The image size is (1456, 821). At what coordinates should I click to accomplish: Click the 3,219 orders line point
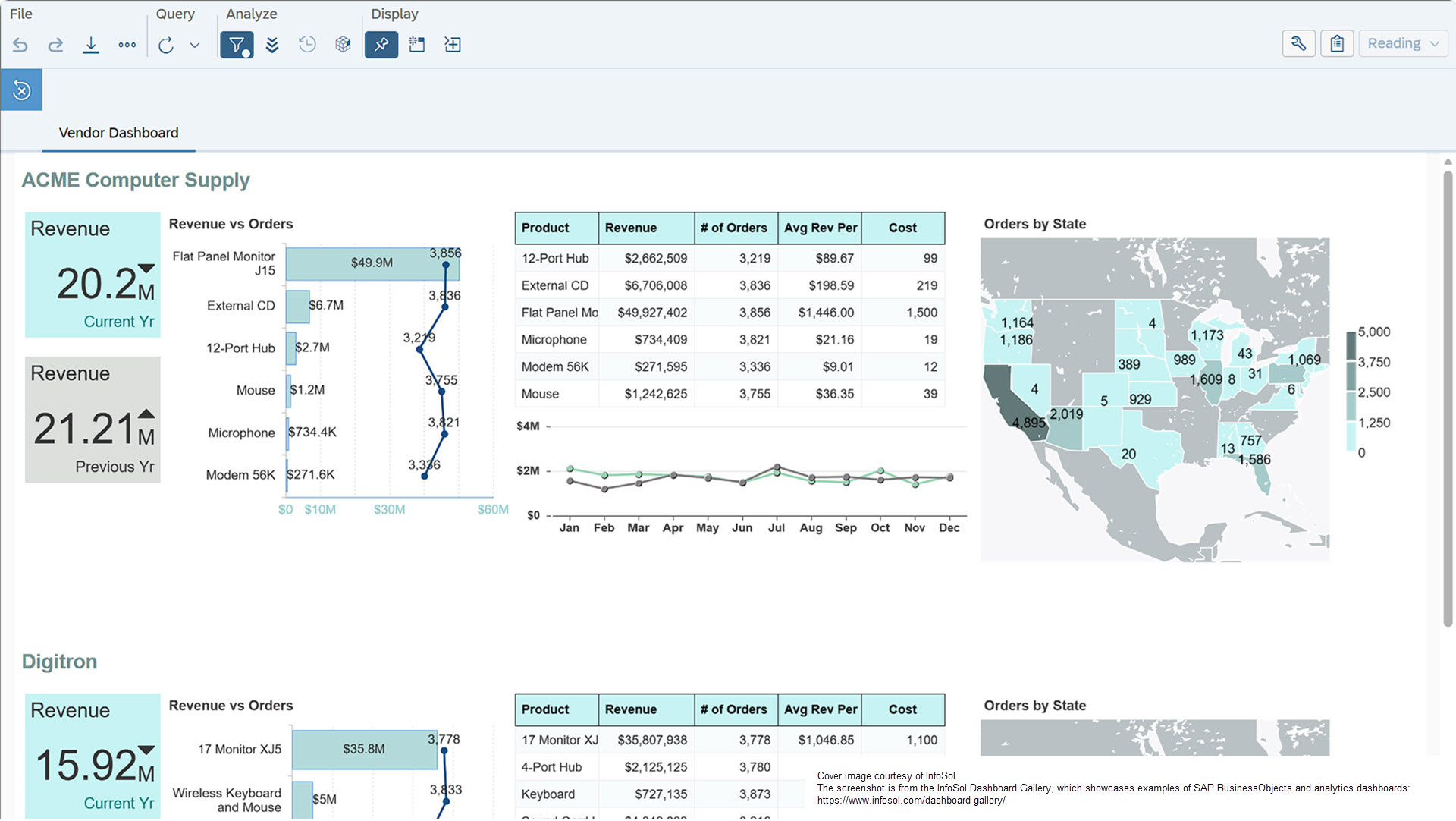tap(419, 350)
